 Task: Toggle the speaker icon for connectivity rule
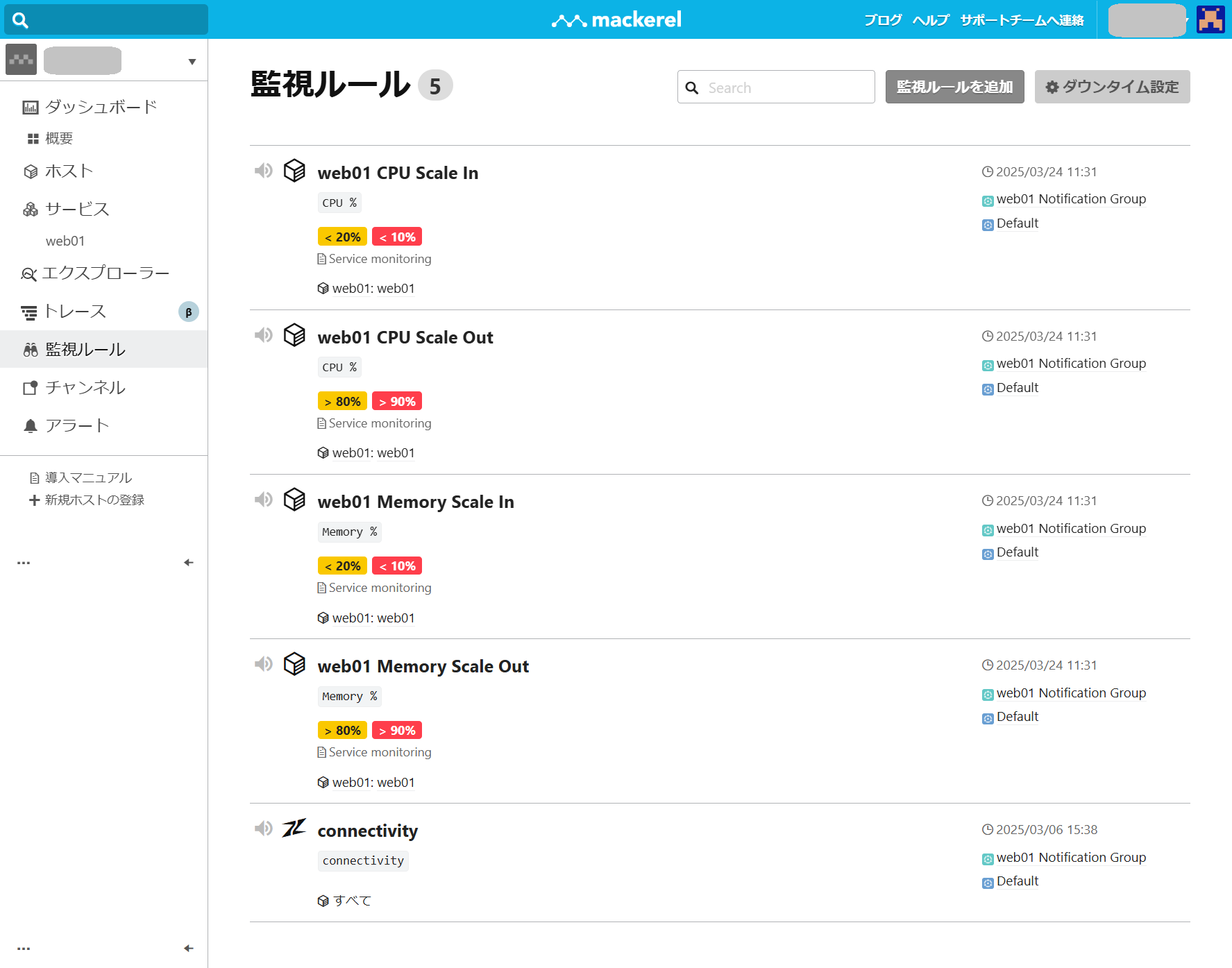(263, 829)
